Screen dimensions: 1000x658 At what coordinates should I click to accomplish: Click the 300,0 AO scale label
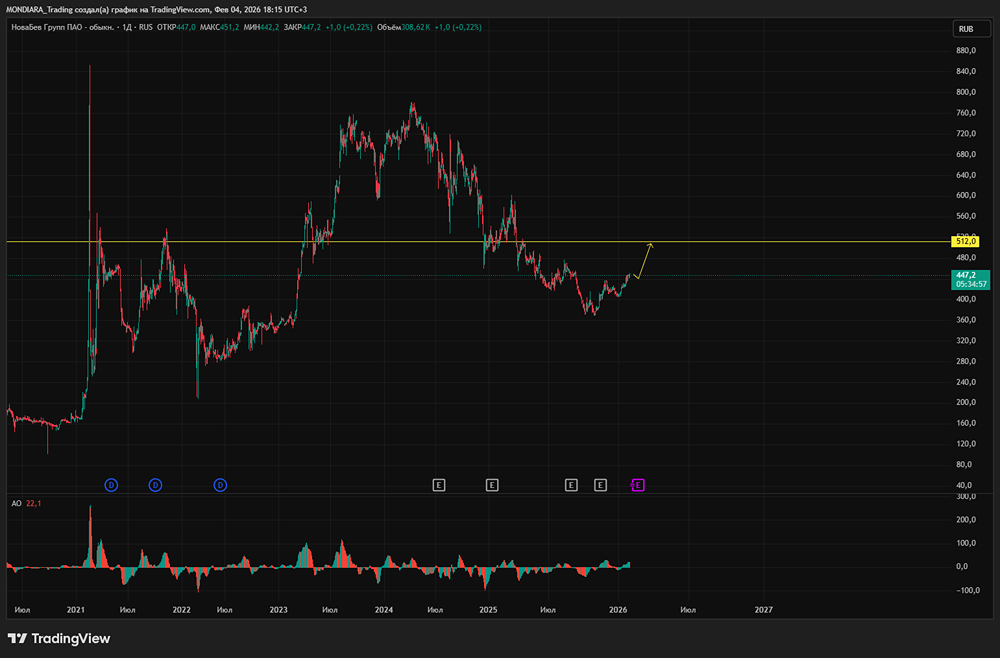pos(966,497)
